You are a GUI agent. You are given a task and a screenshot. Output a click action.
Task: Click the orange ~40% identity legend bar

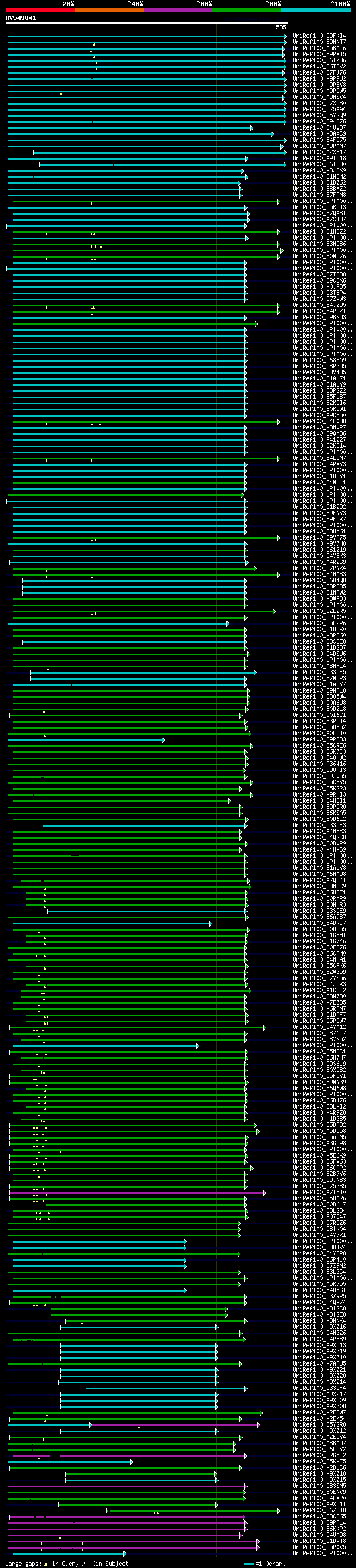(109, 10)
